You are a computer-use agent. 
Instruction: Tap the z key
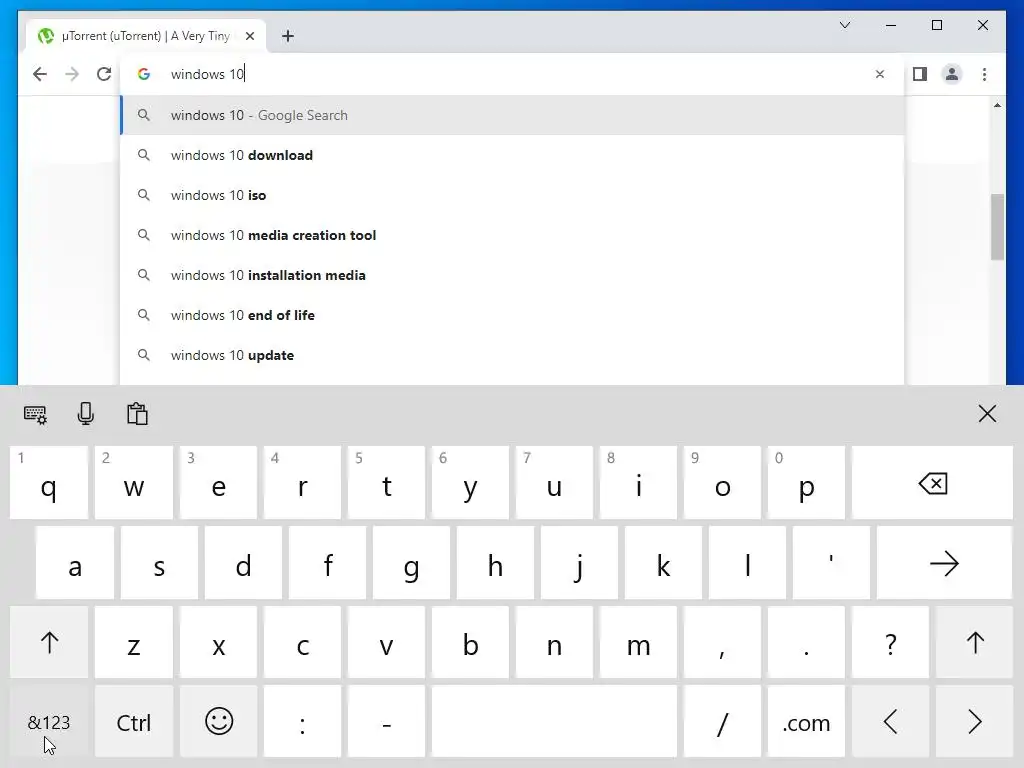point(134,643)
